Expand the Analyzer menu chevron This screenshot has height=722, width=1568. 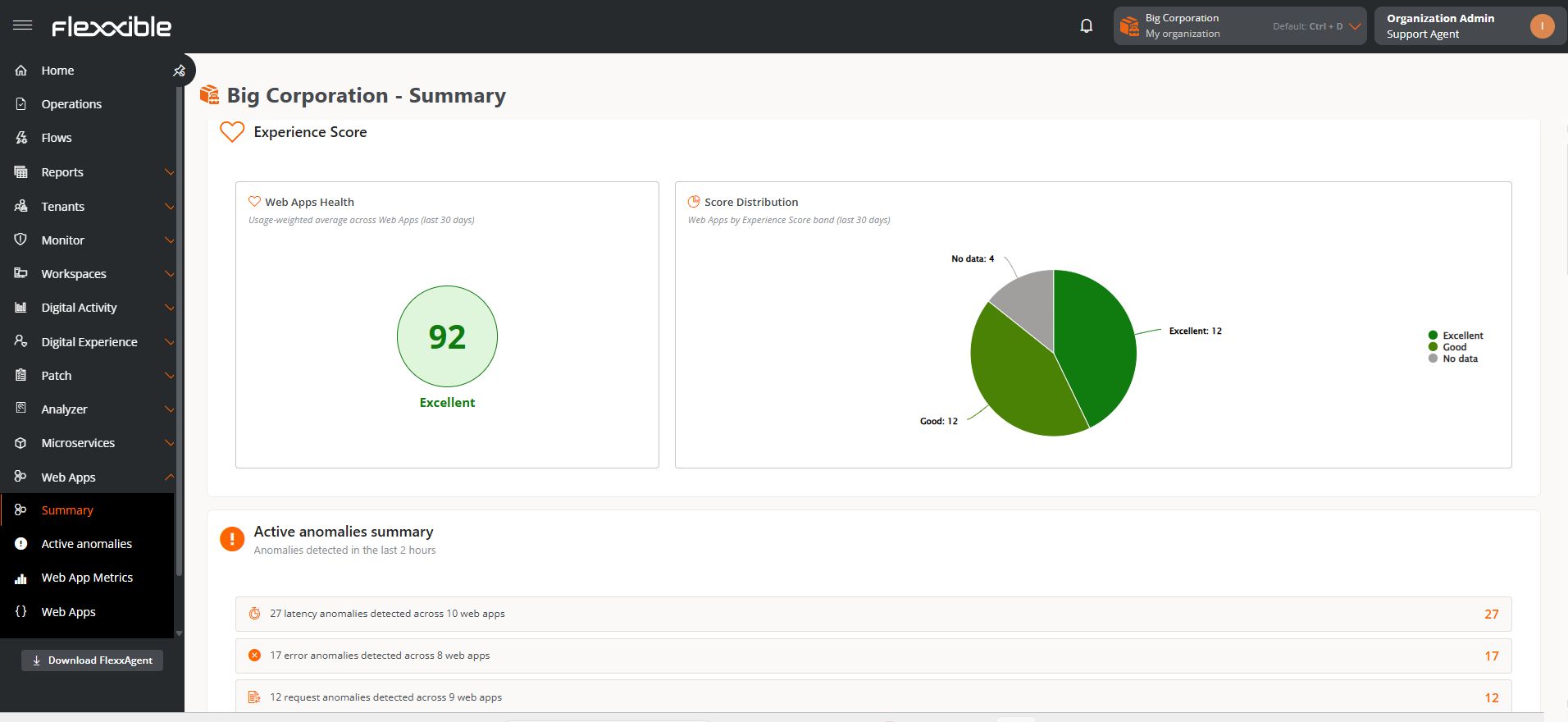click(x=170, y=409)
